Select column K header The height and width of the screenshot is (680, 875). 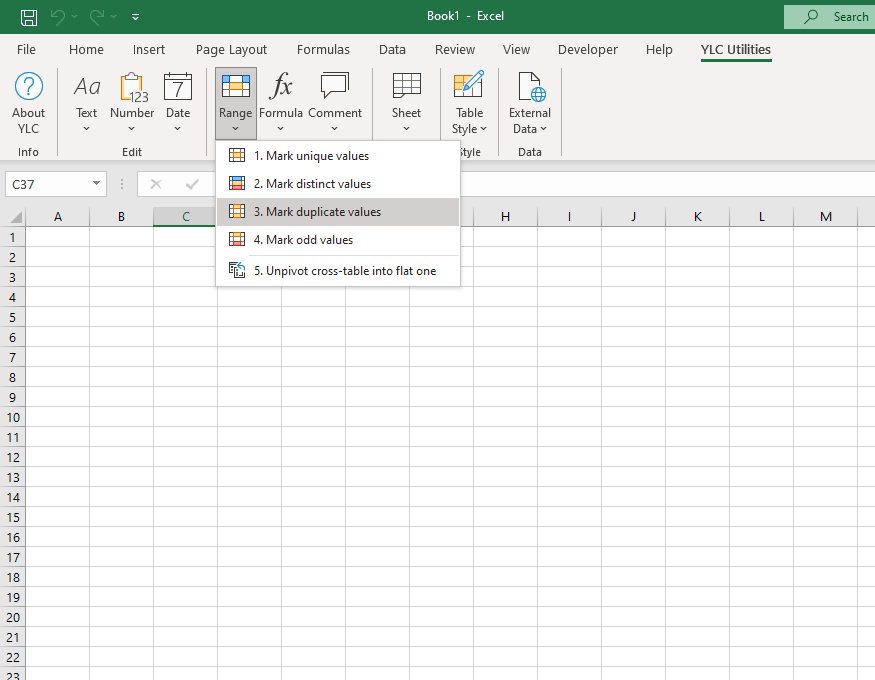point(697,217)
